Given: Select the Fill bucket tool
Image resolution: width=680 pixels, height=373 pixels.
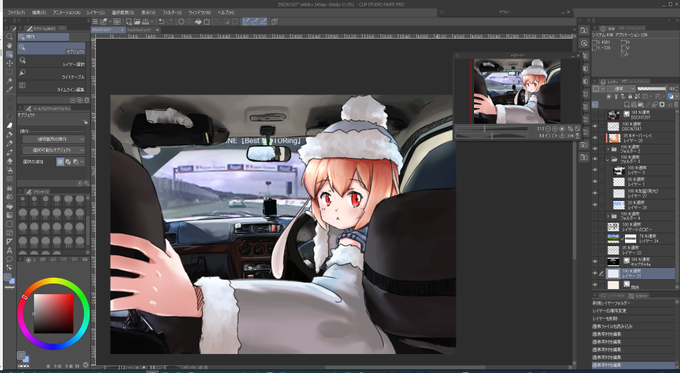Looking at the screenshot, I should [10, 206].
